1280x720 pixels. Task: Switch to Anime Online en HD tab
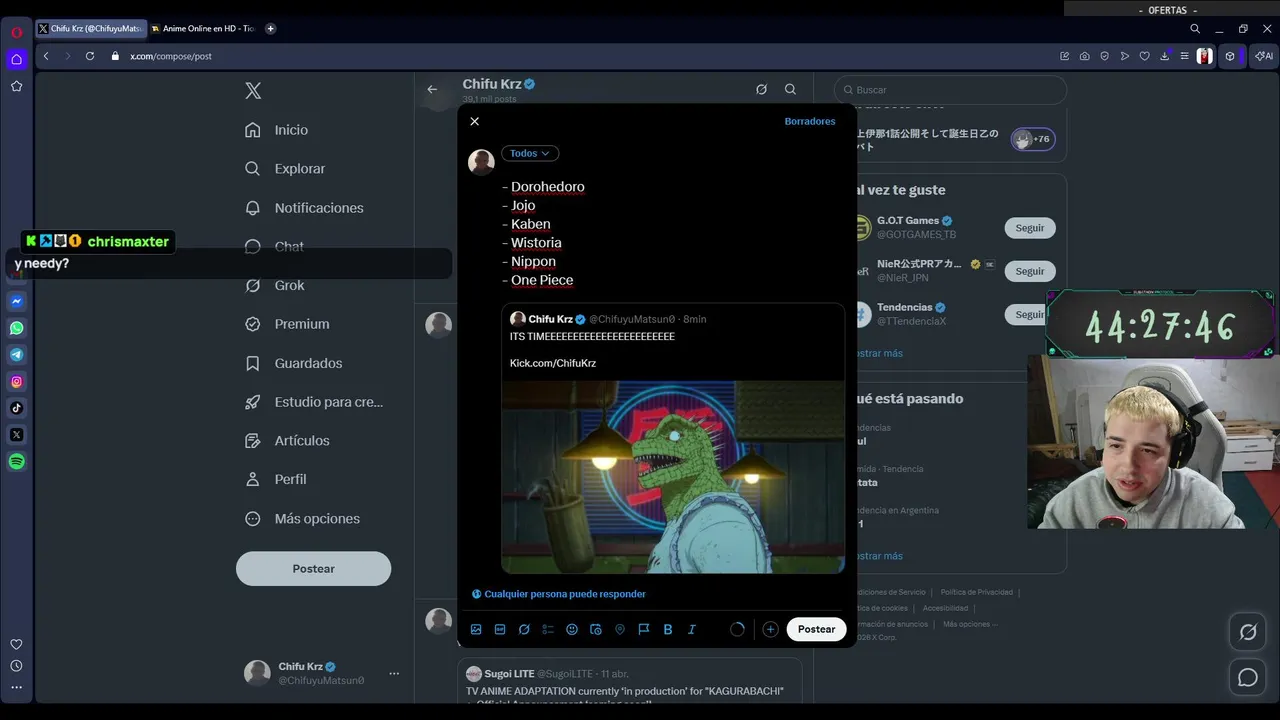204,28
